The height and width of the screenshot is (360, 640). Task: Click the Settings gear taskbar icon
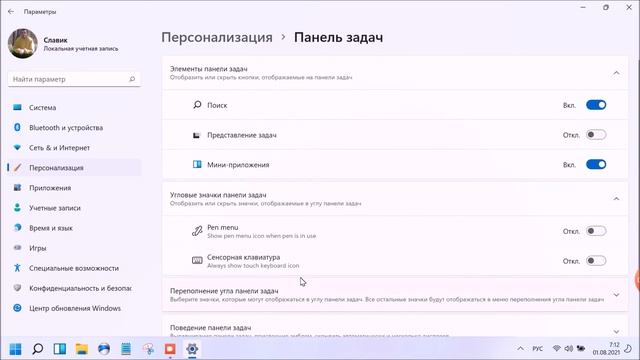pos(192,349)
